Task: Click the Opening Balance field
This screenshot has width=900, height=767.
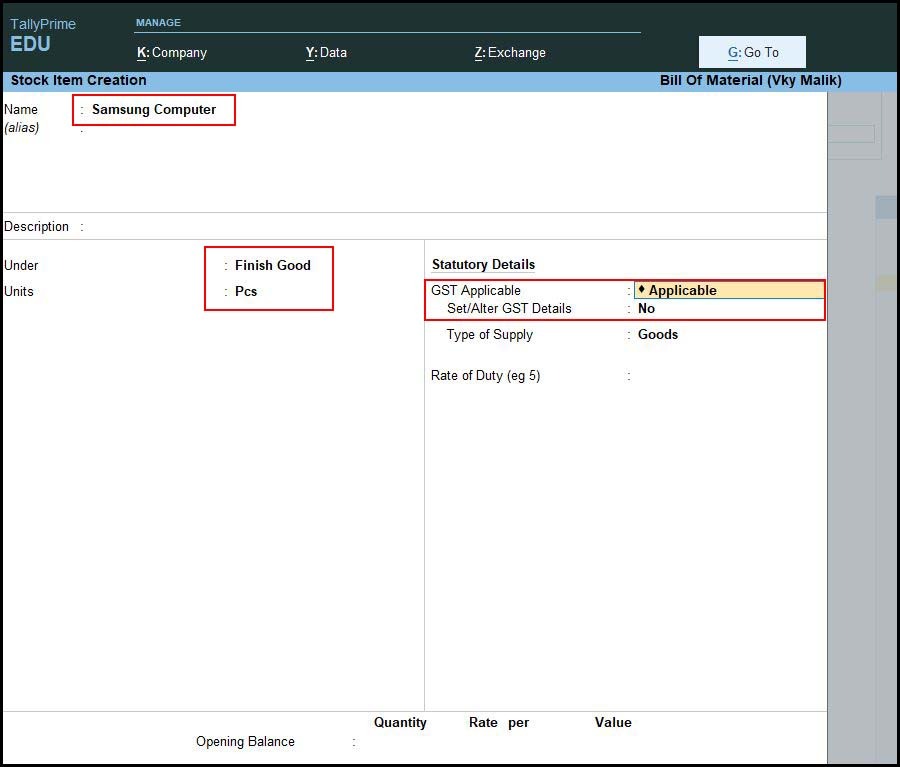Action: (x=380, y=741)
